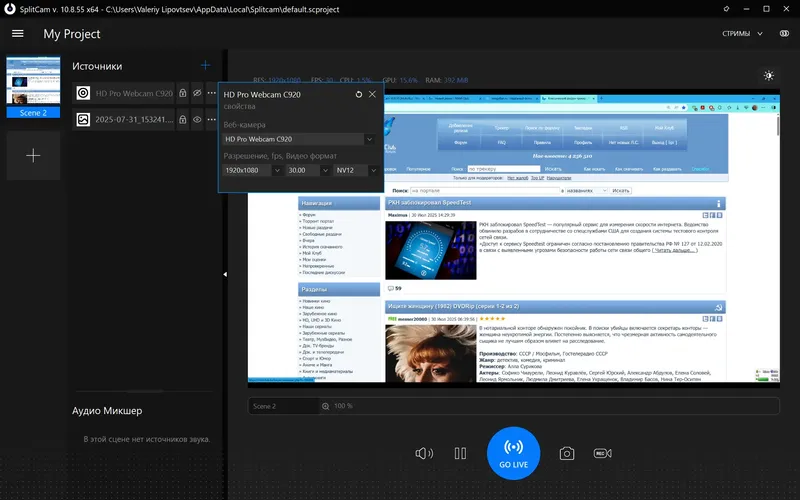Open the hamburger main menu
Image resolution: width=800 pixels, height=500 pixels.
coord(18,34)
